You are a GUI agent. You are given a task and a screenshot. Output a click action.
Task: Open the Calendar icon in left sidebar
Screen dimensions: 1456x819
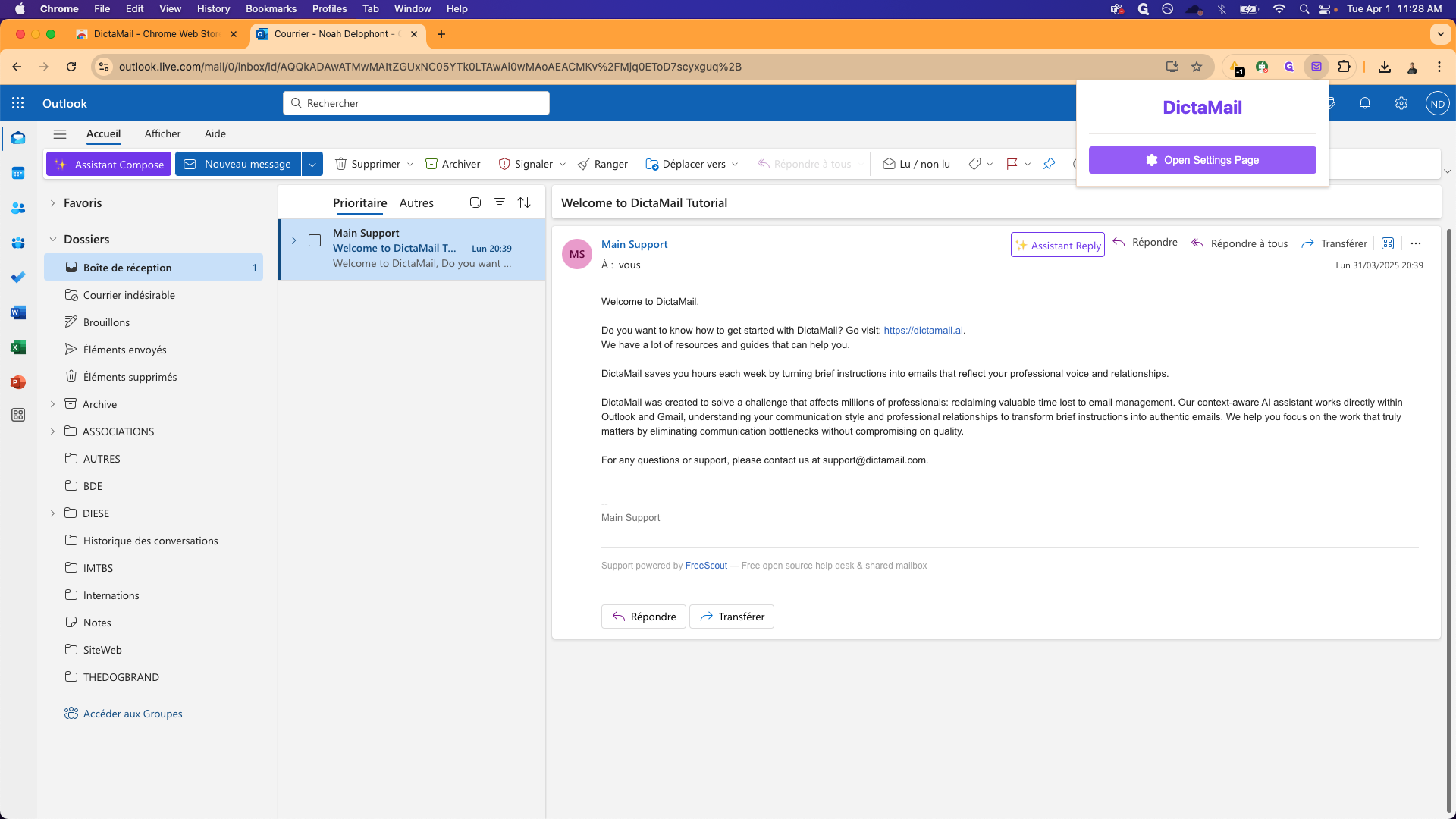[18, 173]
